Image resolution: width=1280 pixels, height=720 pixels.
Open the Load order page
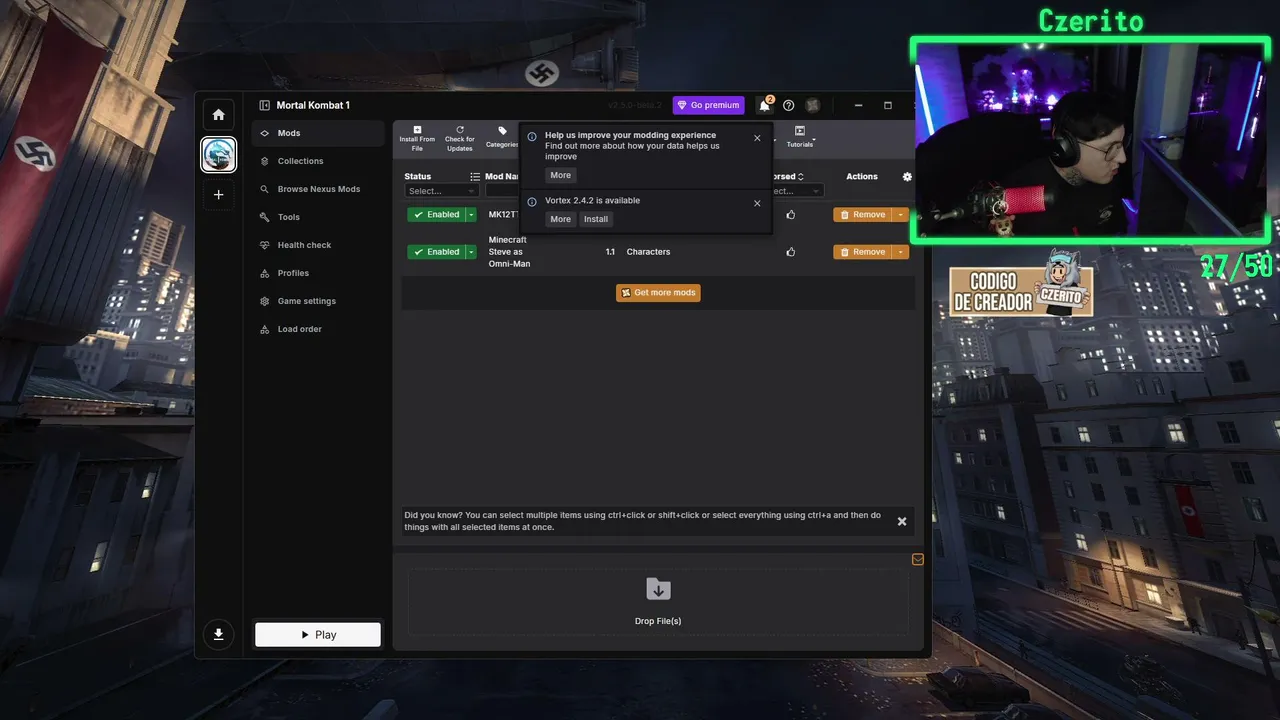[318, 329]
